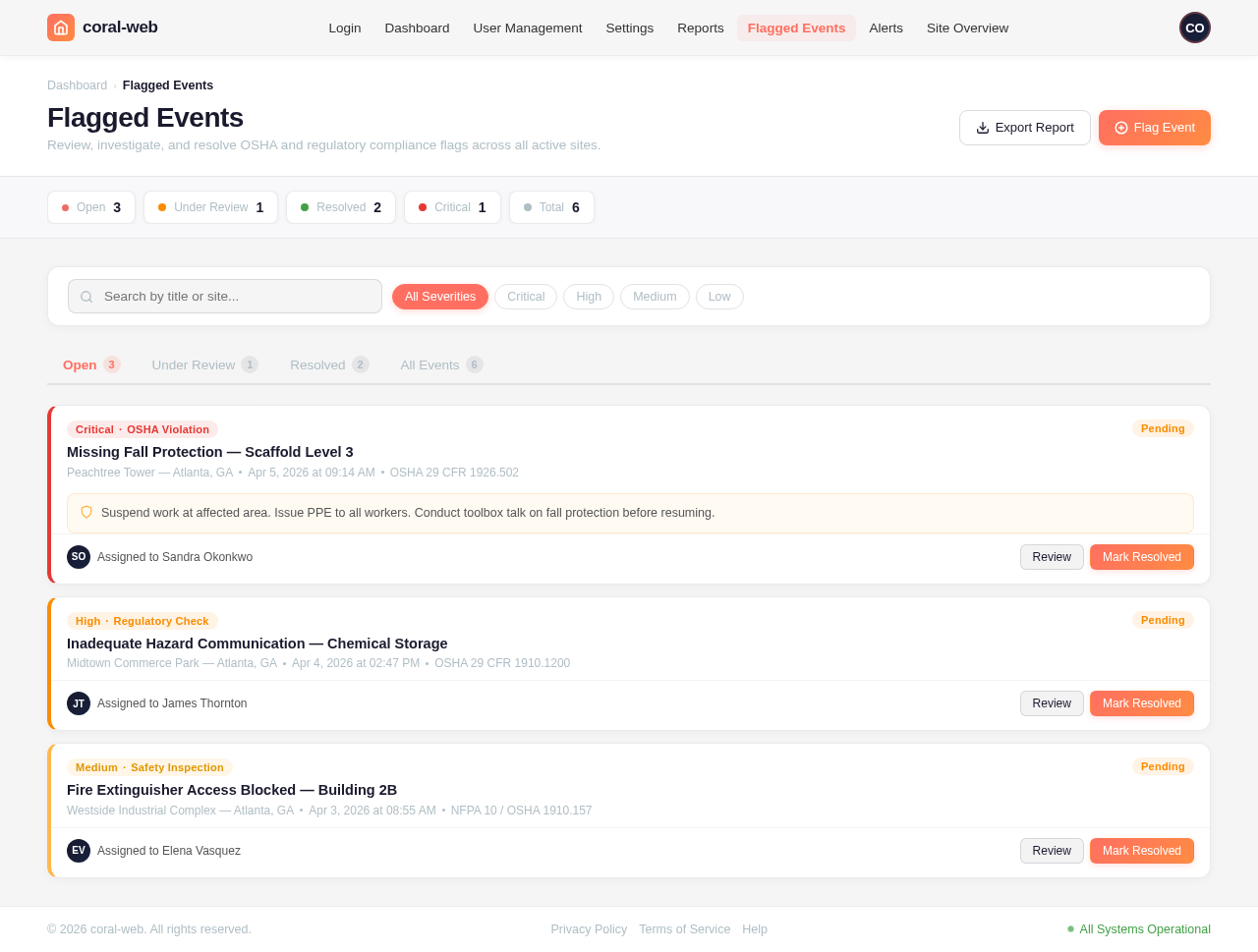Review the Missing Fall Protection event

pyautogui.click(x=1052, y=557)
